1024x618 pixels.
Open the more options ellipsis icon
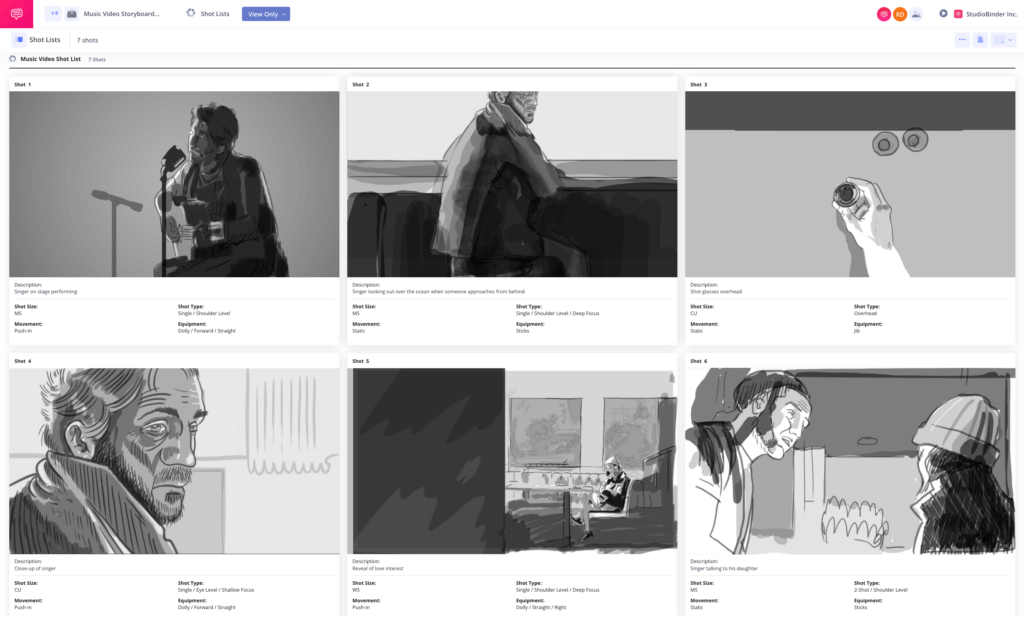pyautogui.click(x=962, y=39)
